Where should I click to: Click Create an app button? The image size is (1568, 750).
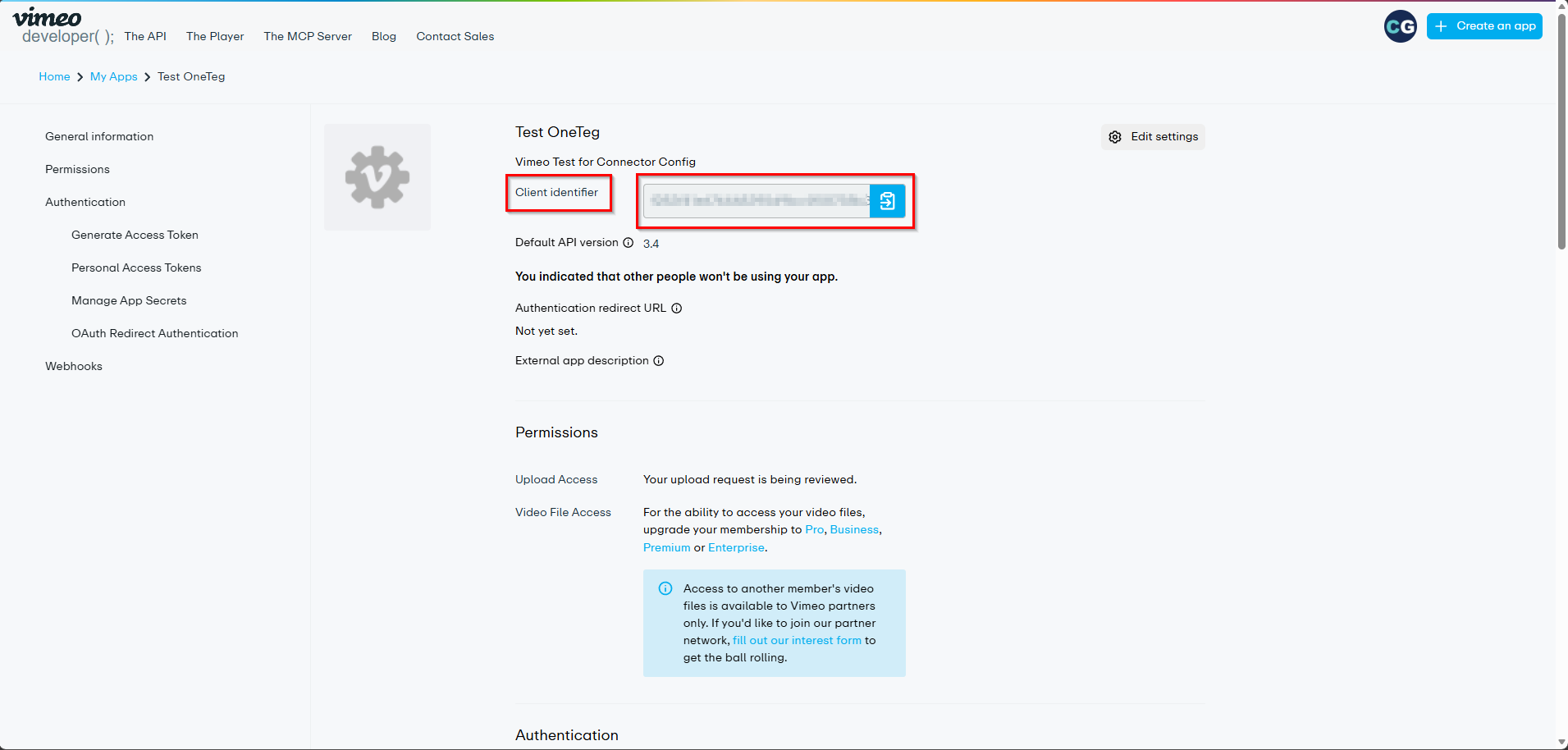(1484, 26)
